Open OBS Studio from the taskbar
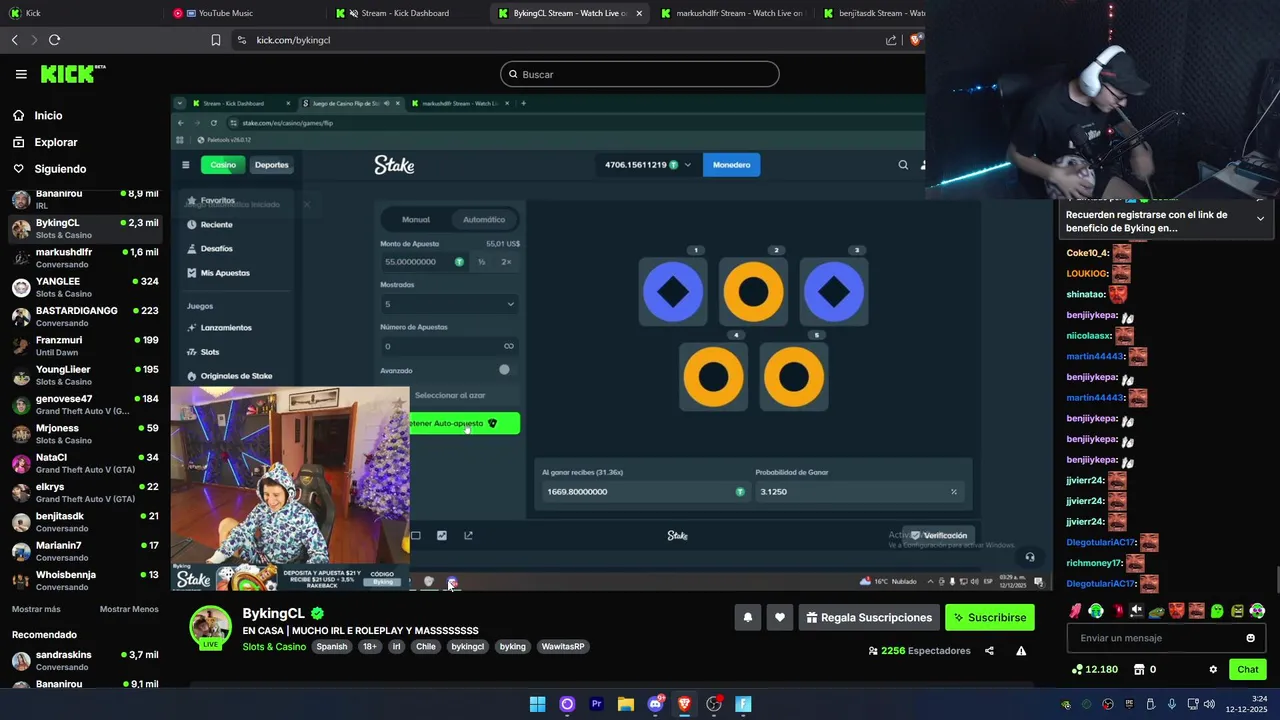Viewport: 1280px width, 720px height. point(714,704)
